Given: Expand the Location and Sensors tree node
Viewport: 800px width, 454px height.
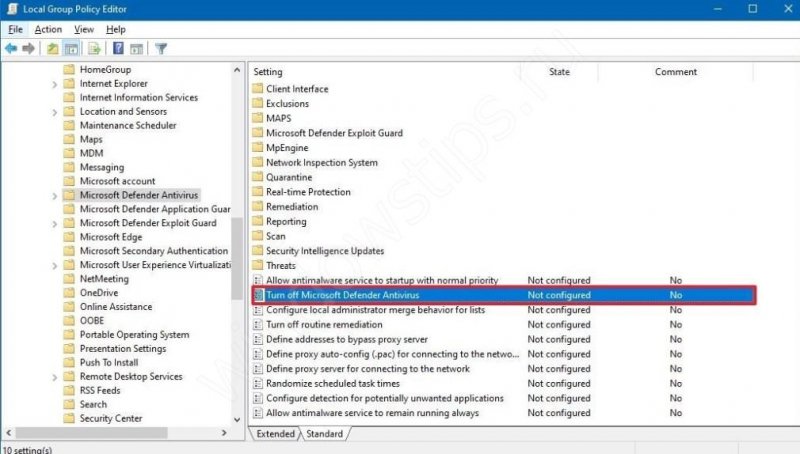Looking at the screenshot, I should tap(55, 112).
